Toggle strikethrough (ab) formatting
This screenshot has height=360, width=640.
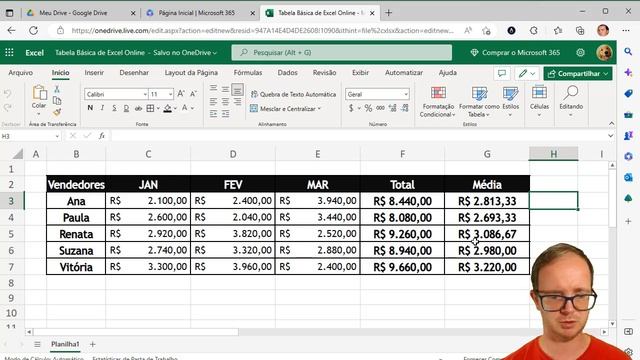pos(138,108)
